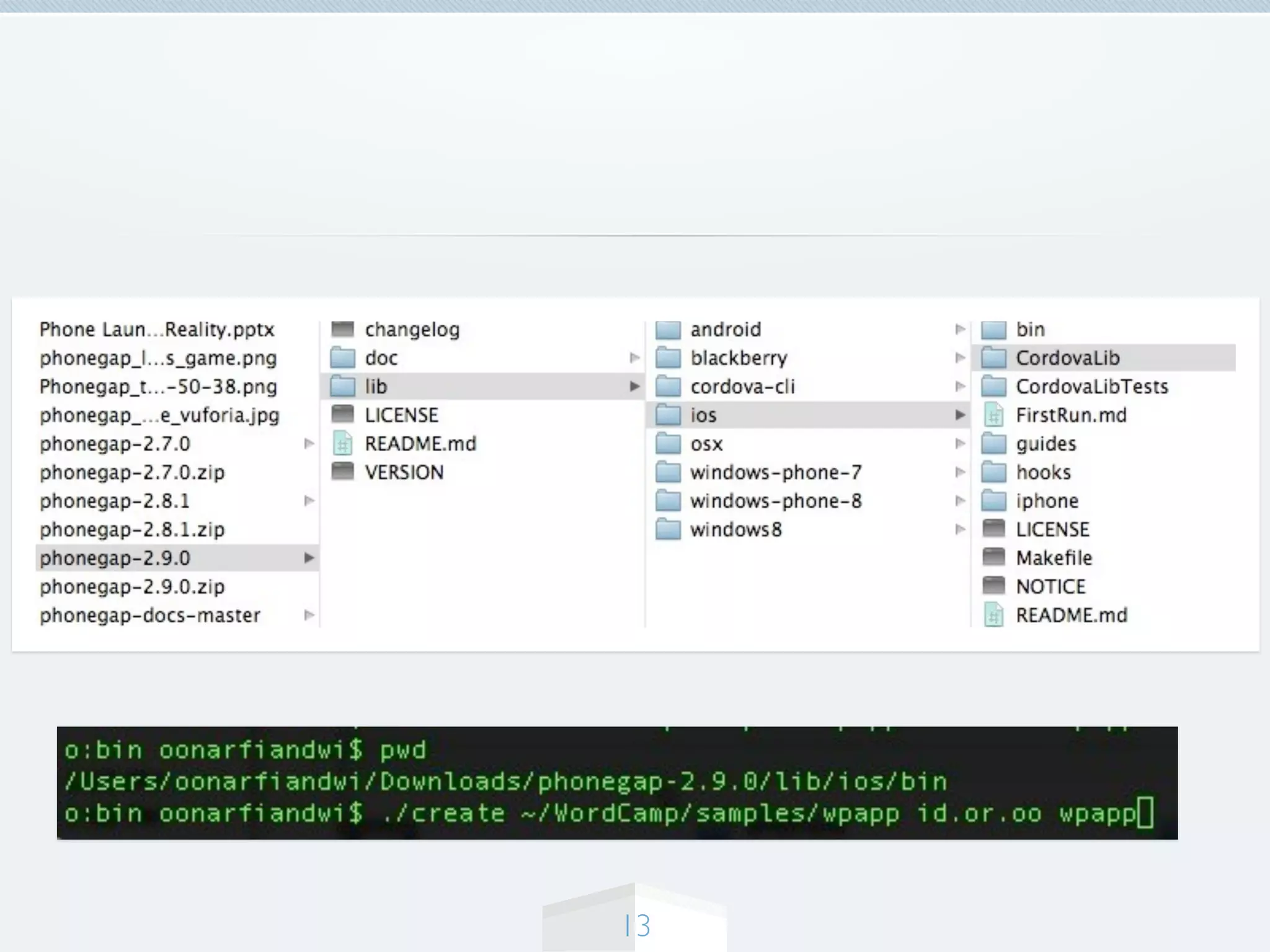
Task: Click the windows8 folder icon
Action: [668, 529]
